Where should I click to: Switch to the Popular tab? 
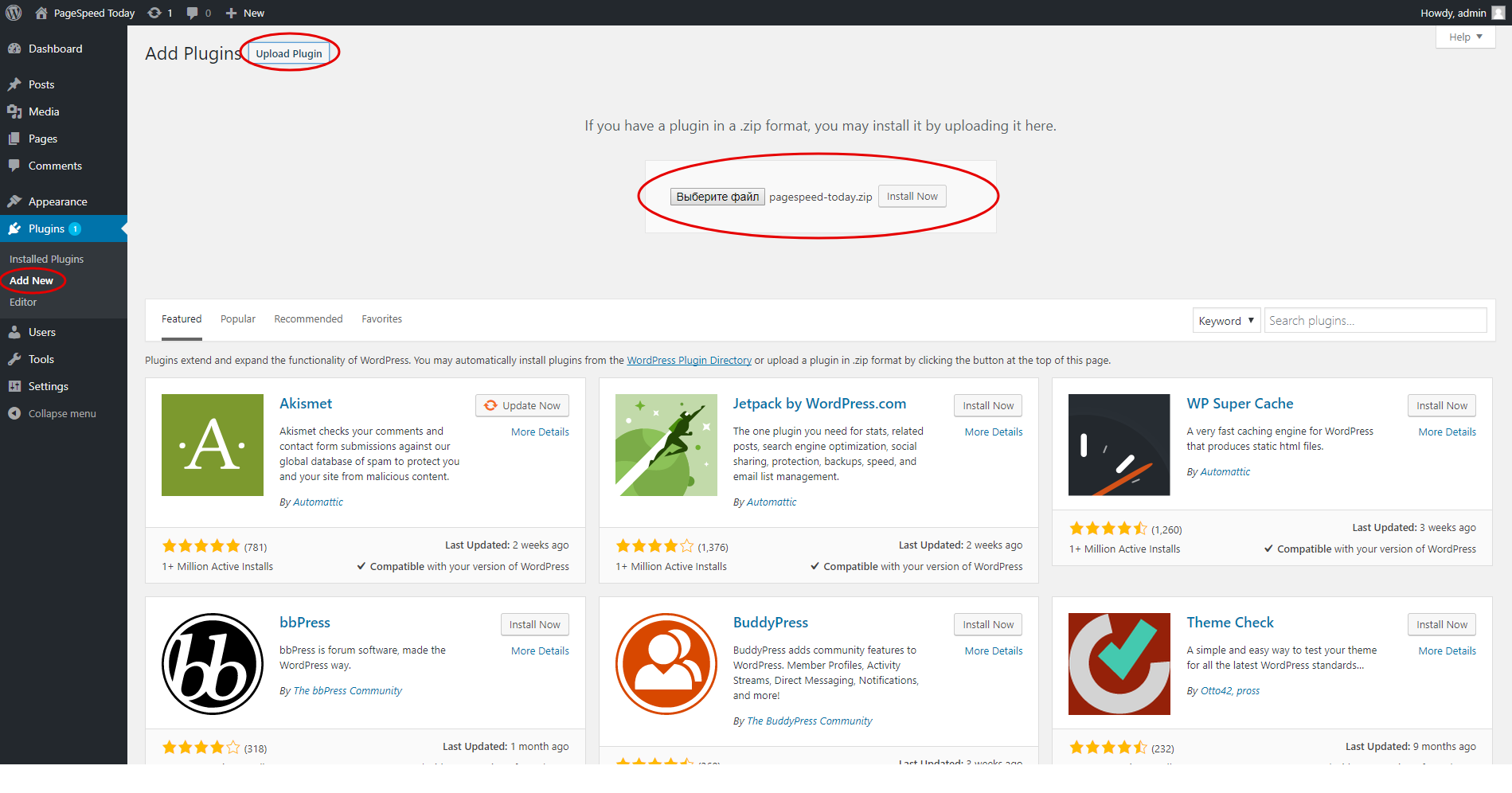[238, 319]
